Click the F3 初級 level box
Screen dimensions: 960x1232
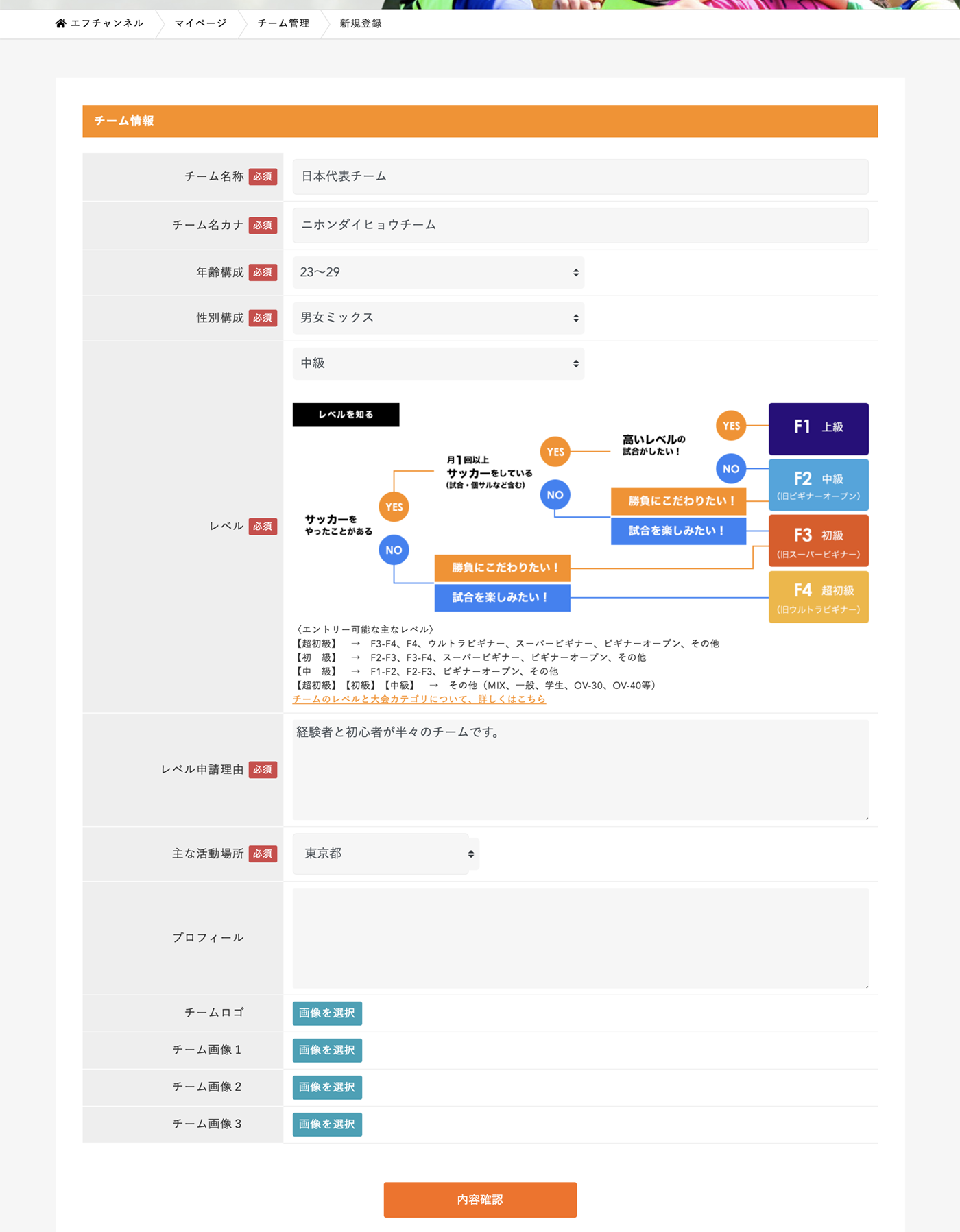tap(818, 541)
